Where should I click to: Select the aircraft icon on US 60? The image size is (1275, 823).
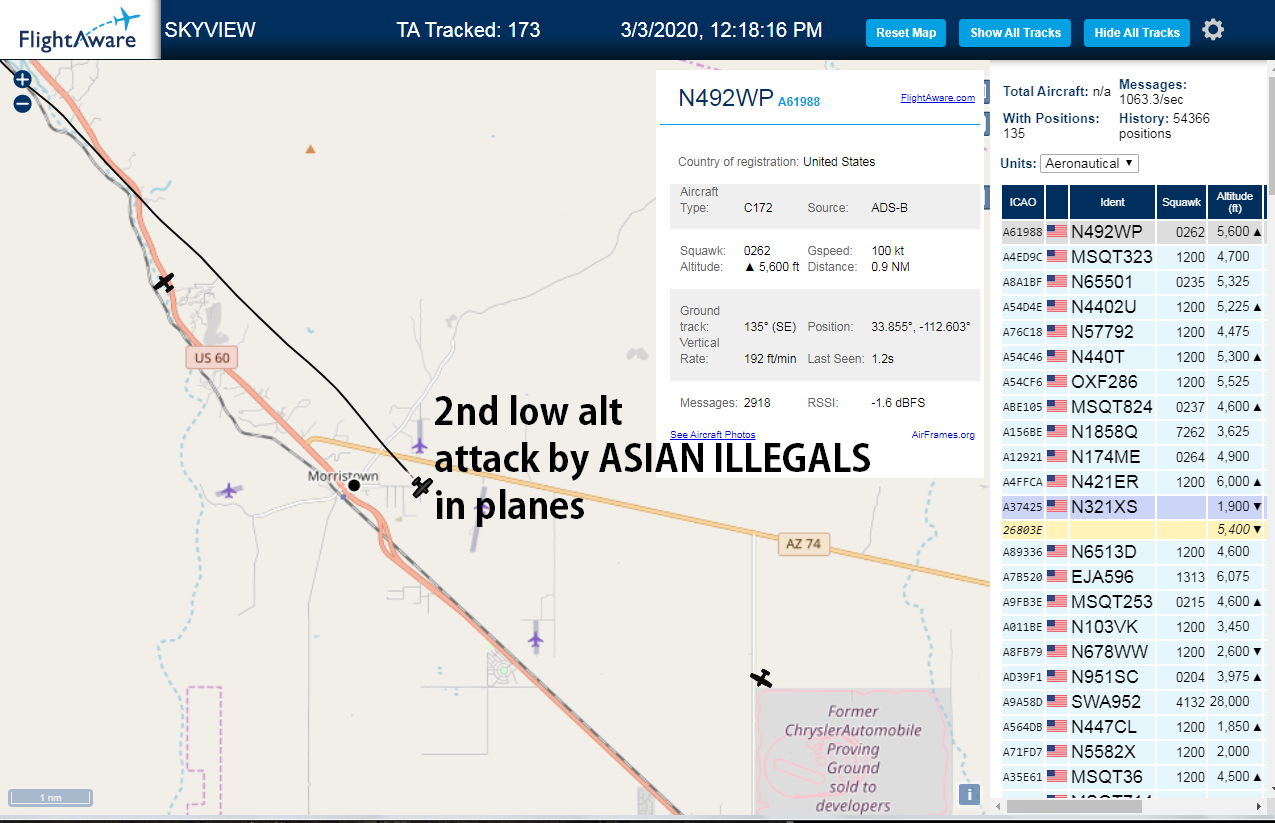(x=165, y=282)
